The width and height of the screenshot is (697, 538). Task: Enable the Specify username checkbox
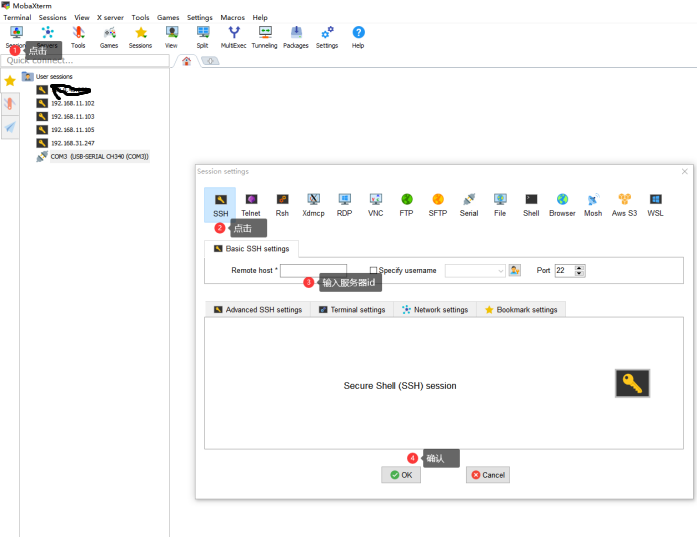pos(373,270)
